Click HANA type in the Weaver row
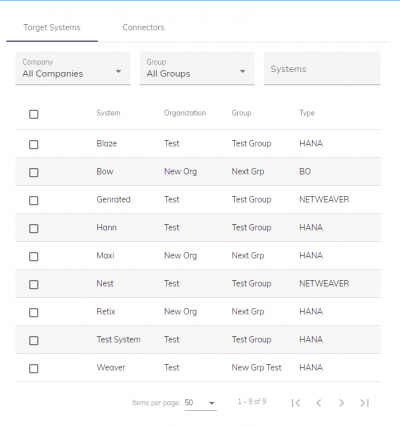 coord(311,367)
